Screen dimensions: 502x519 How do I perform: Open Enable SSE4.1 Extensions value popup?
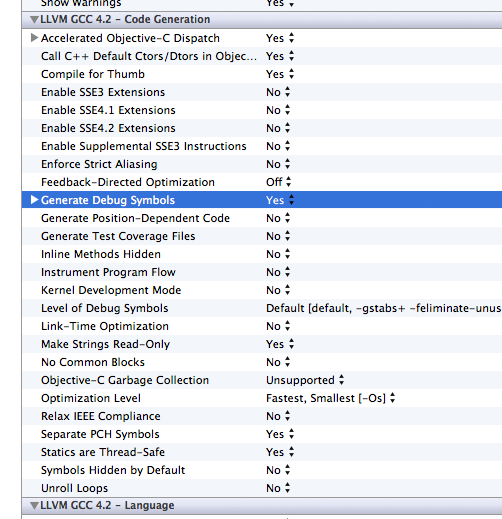(x=278, y=110)
